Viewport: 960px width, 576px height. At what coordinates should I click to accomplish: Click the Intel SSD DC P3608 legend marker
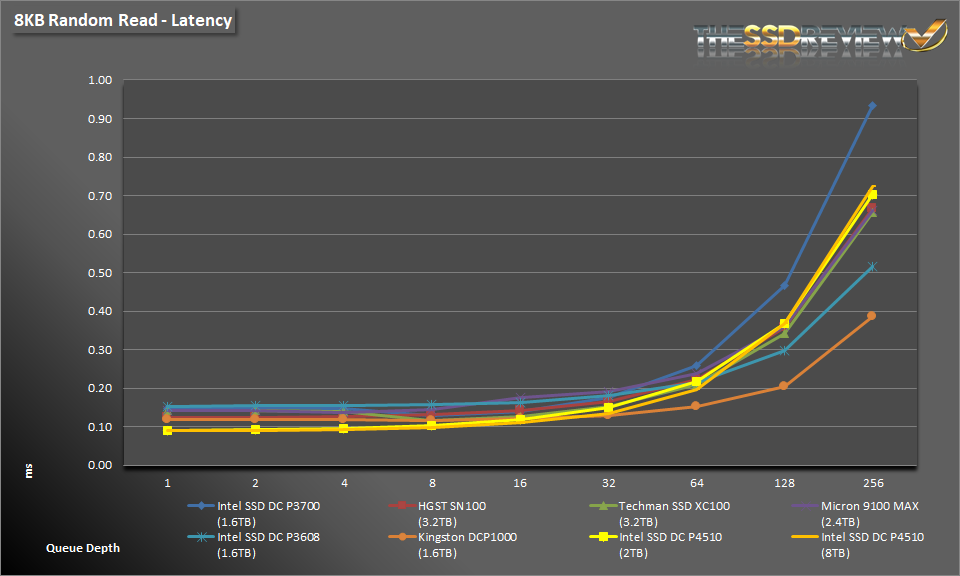202,538
